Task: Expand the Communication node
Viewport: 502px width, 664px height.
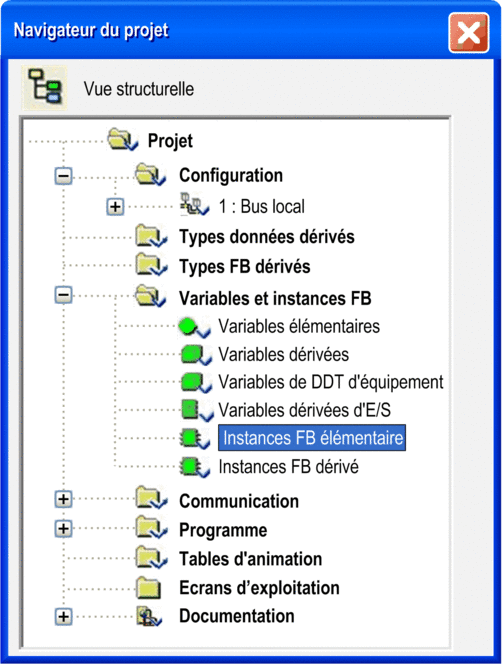Action: click(64, 499)
